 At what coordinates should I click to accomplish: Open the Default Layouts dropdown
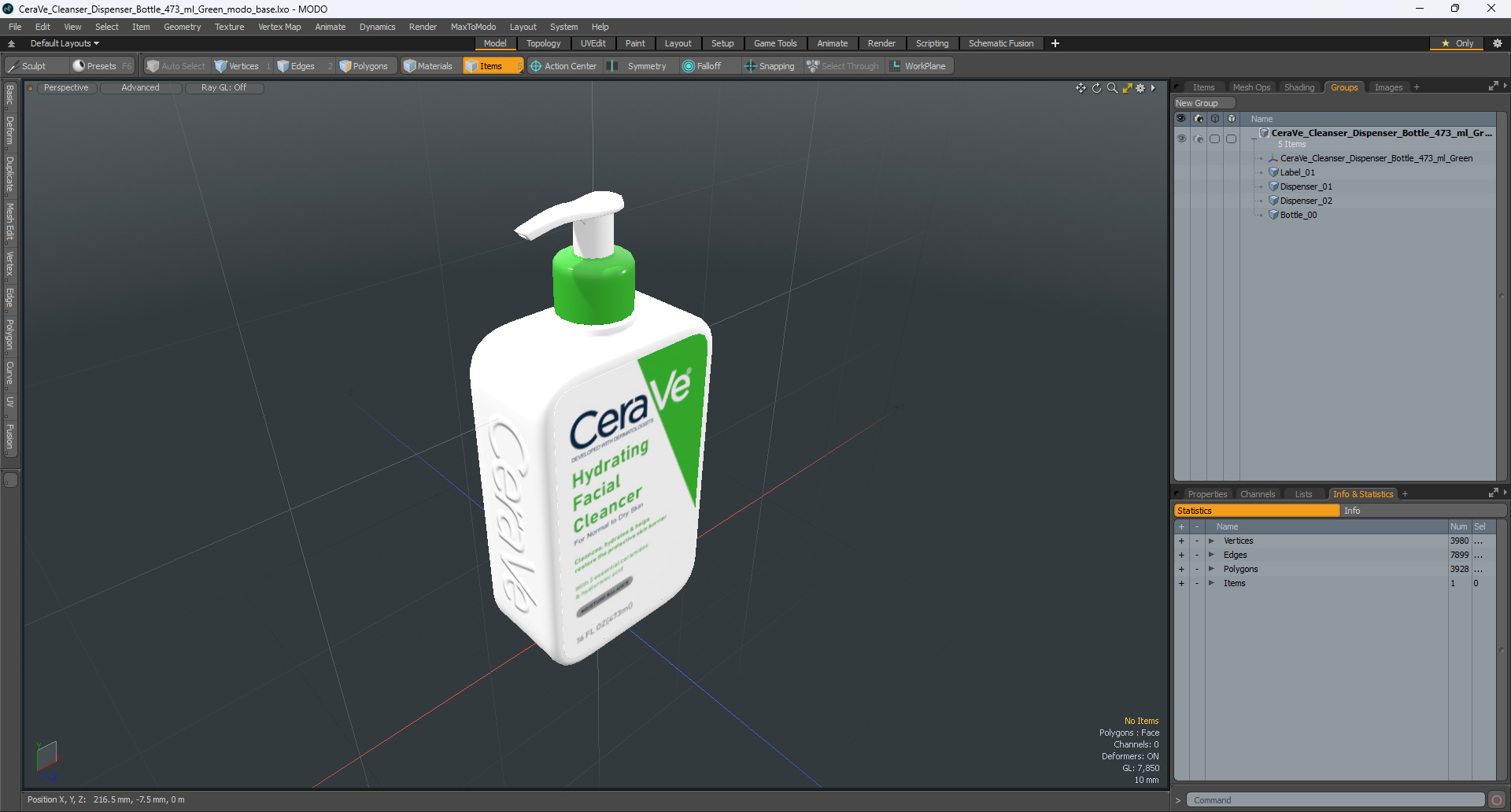[65, 43]
